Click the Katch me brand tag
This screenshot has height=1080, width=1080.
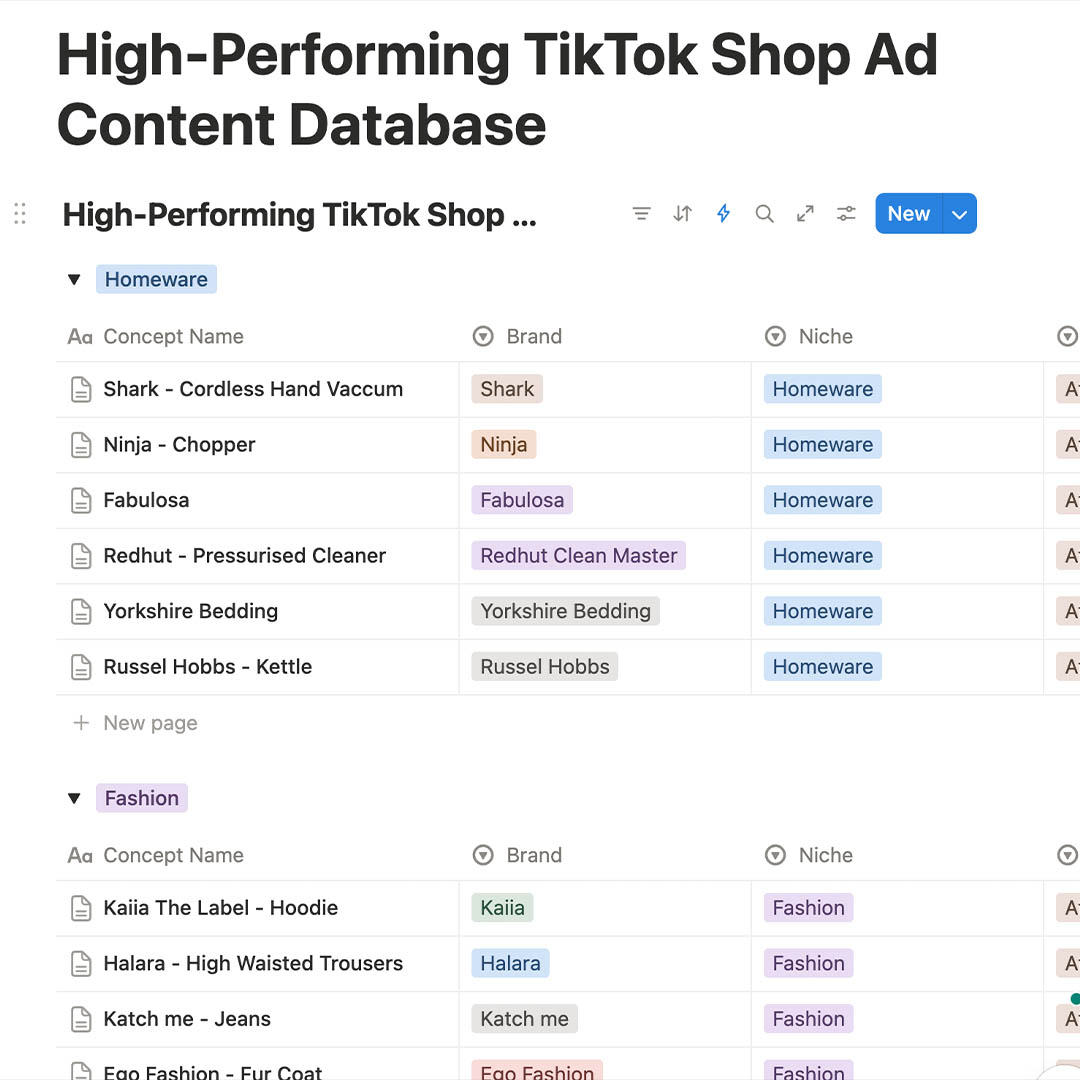(524, 1019)
